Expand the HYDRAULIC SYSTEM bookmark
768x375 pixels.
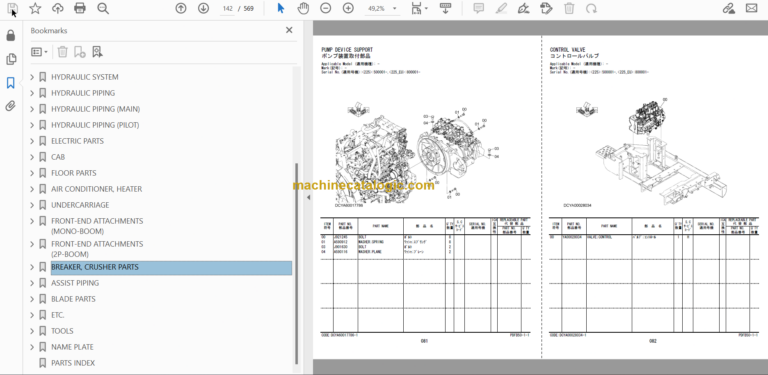click(32, 77)
